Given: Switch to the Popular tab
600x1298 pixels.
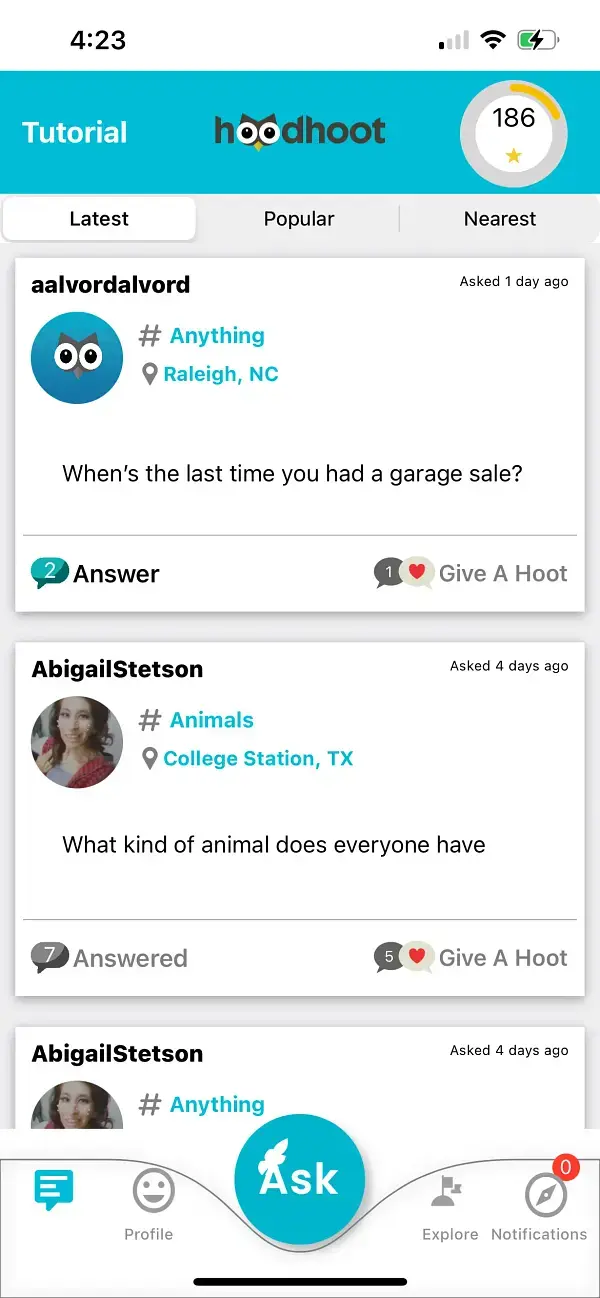Looking at the screenshot, I should pyautogui.click(x=299, y=219).
